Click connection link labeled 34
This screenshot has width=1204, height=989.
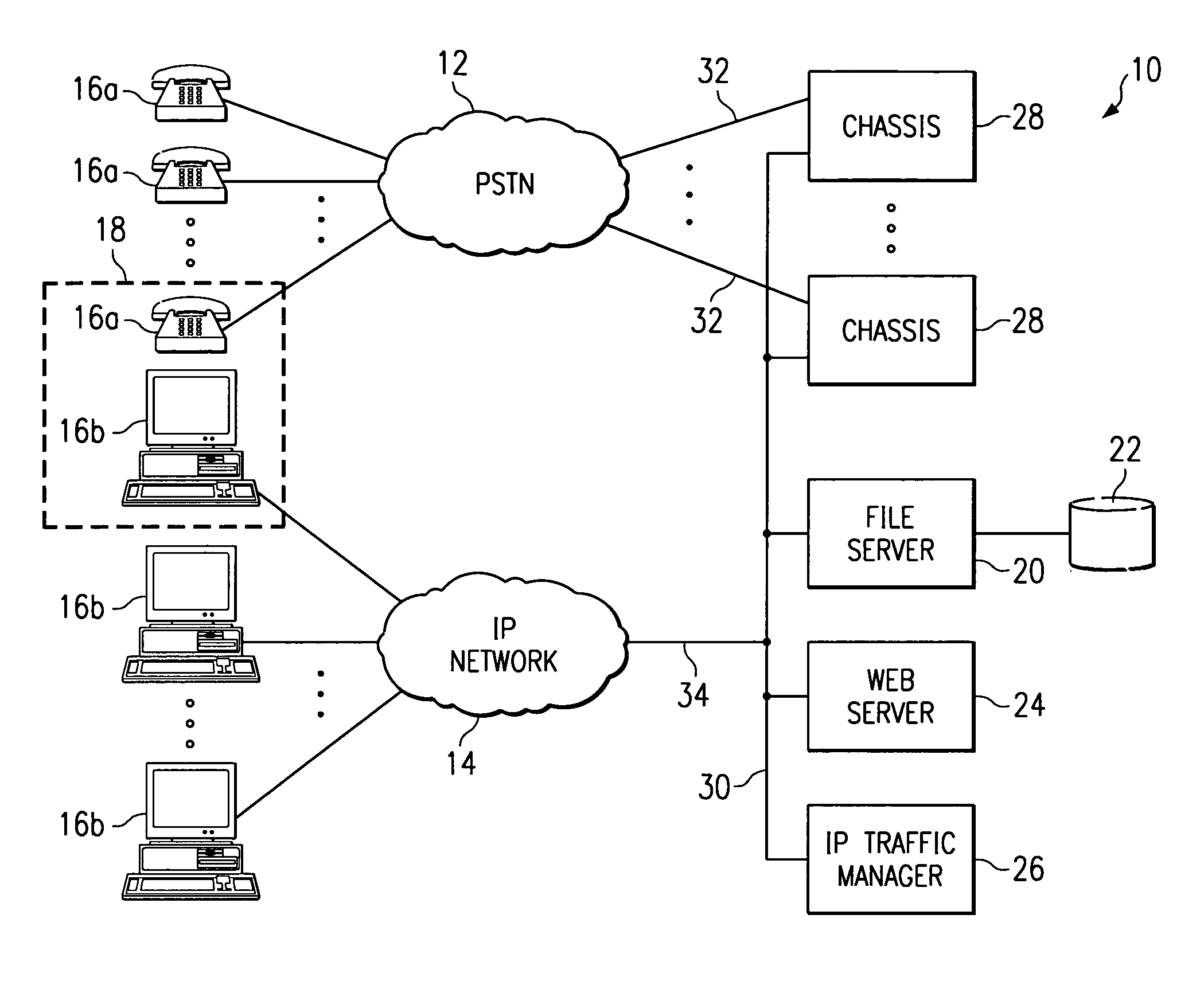(x=700, y=638)
